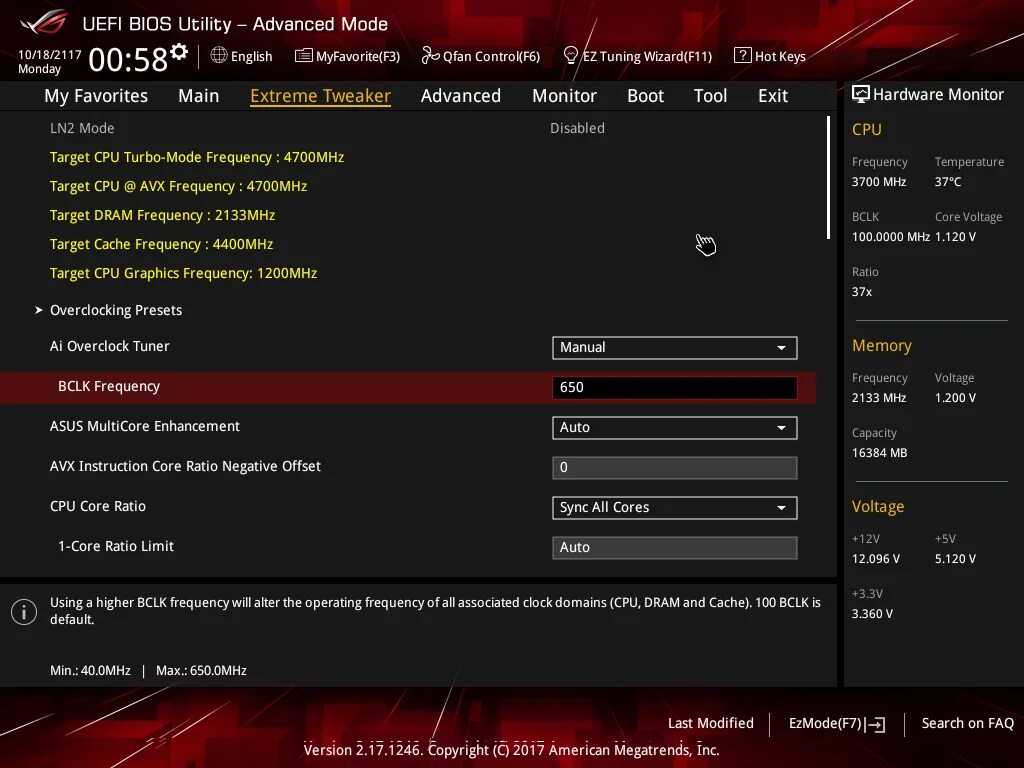This screenshot has width=1024, height=768.
Task: Switch to the Main tab
Action: point(199,96)
